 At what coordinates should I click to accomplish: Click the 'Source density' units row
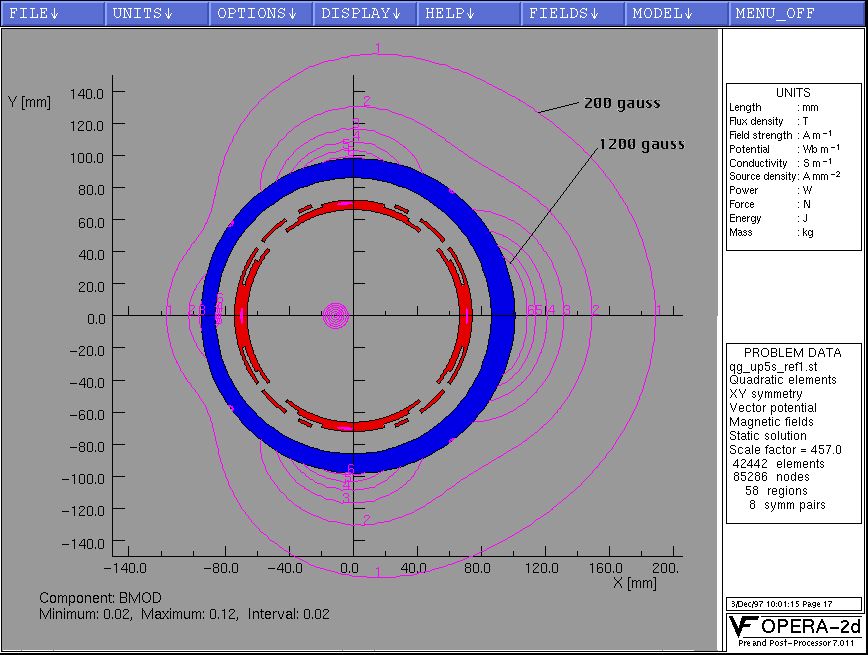pyautogui.click(x=785, y=176)
